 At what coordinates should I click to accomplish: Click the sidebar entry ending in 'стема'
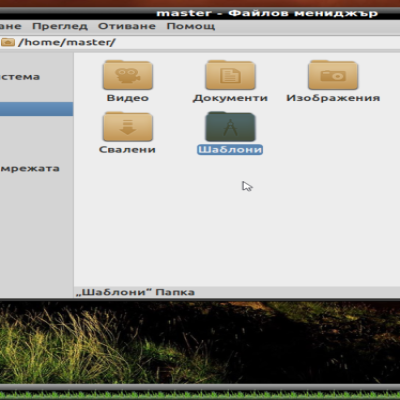click(x=20, y=77)
